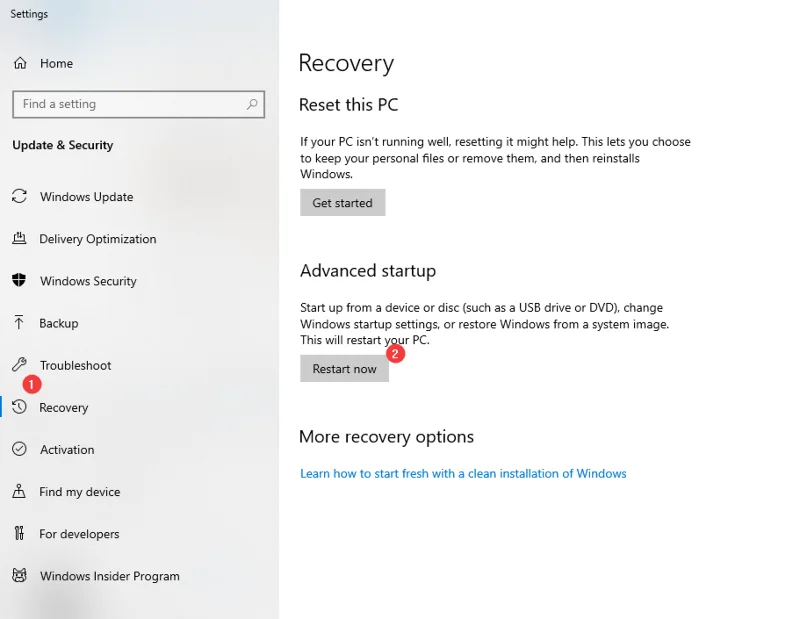Click Get started under Reset this PC
The width and height of the screenshot is (800, 619).
pyautogui.click(x=342, y=203)
